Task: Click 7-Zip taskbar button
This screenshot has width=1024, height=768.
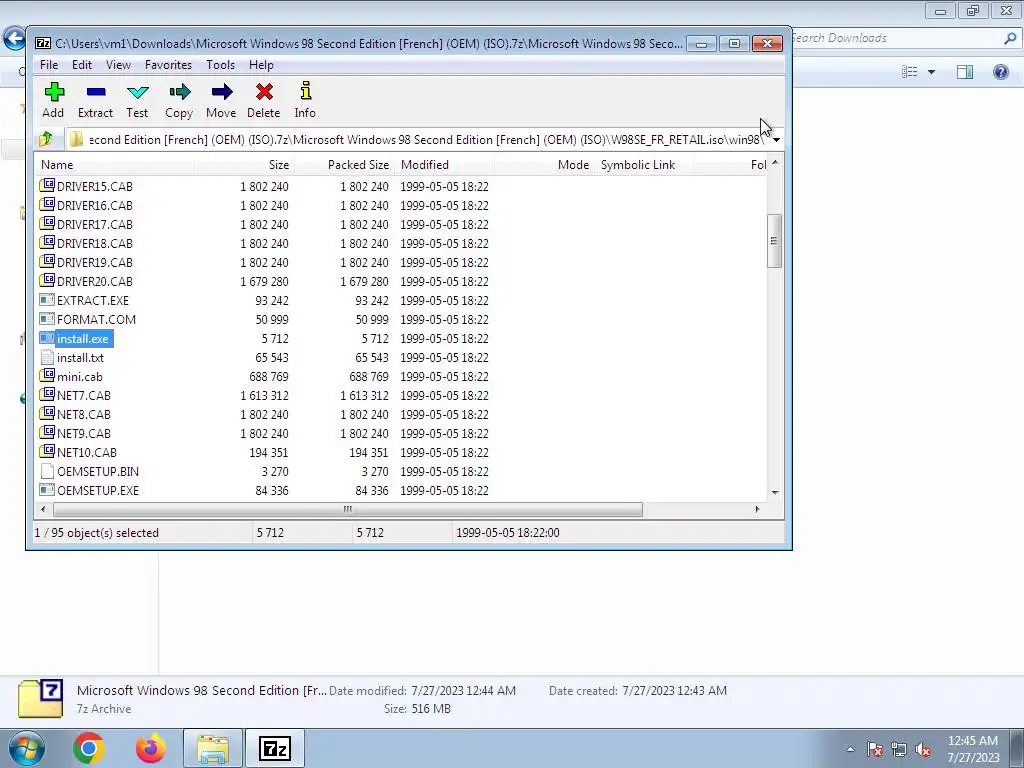Action: 275,748
